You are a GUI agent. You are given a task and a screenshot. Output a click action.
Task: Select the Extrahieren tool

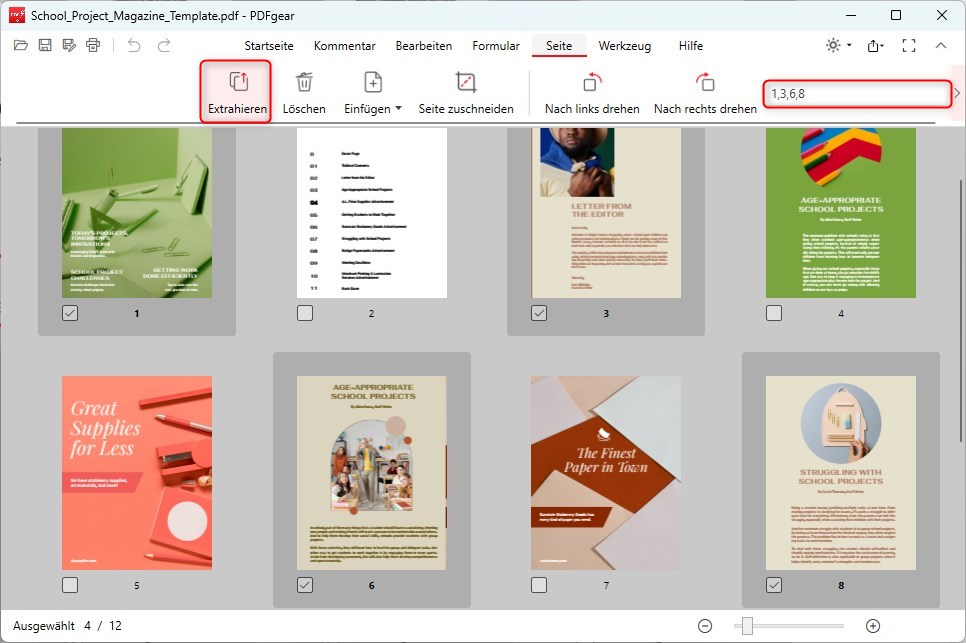click(x=235, y=89)
